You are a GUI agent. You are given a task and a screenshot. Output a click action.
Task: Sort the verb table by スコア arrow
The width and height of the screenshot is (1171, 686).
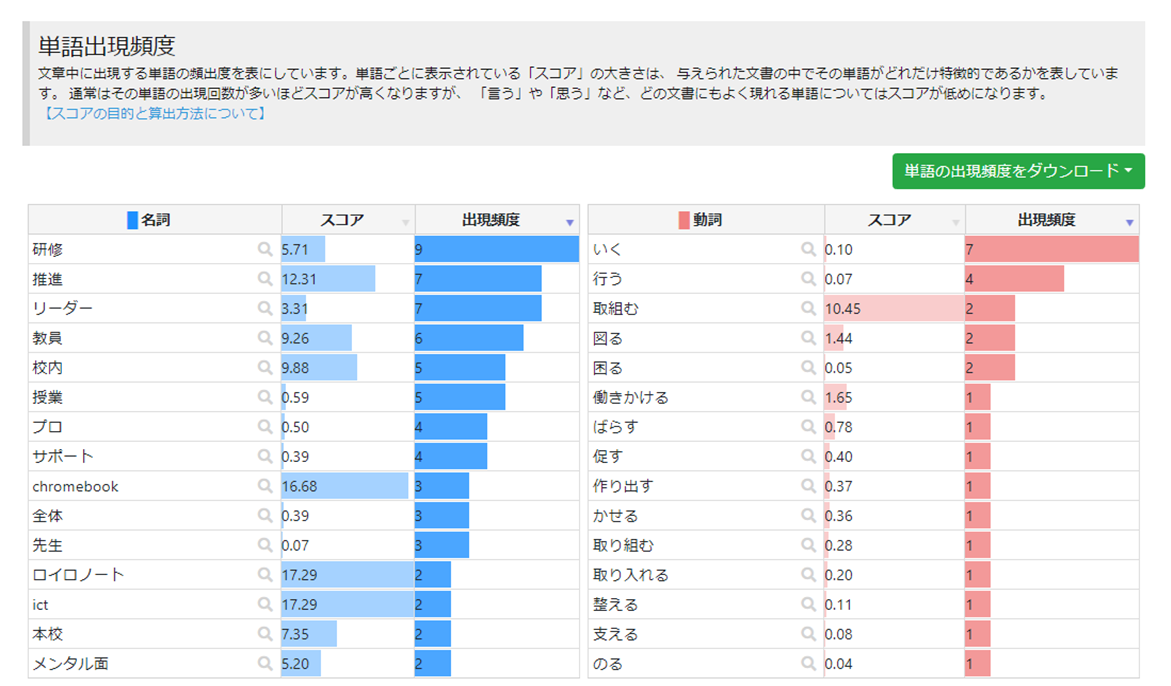point(955,222)
